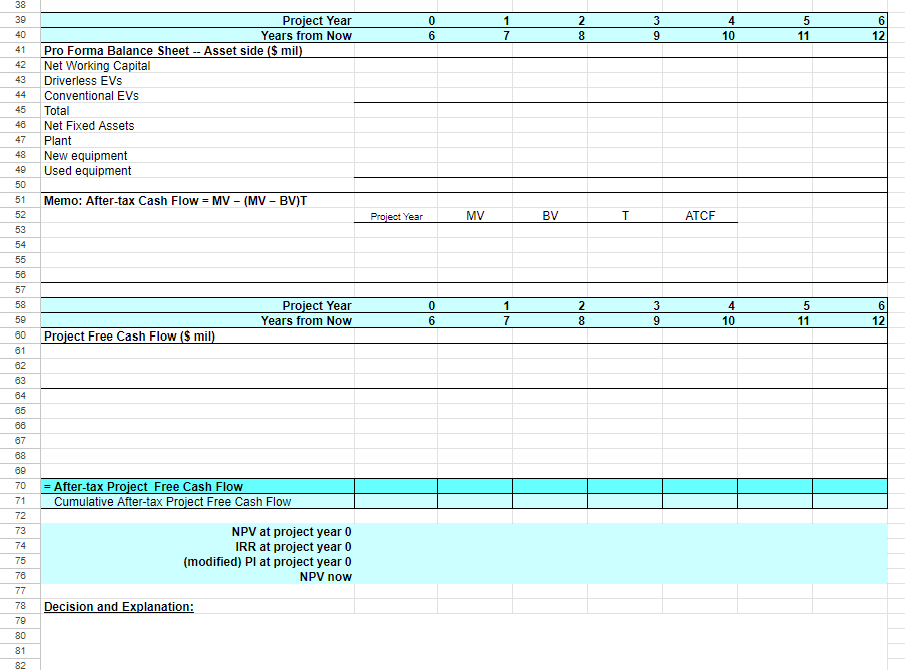
Task: Select the 'BV' column header cell
Action: (550, 216)
